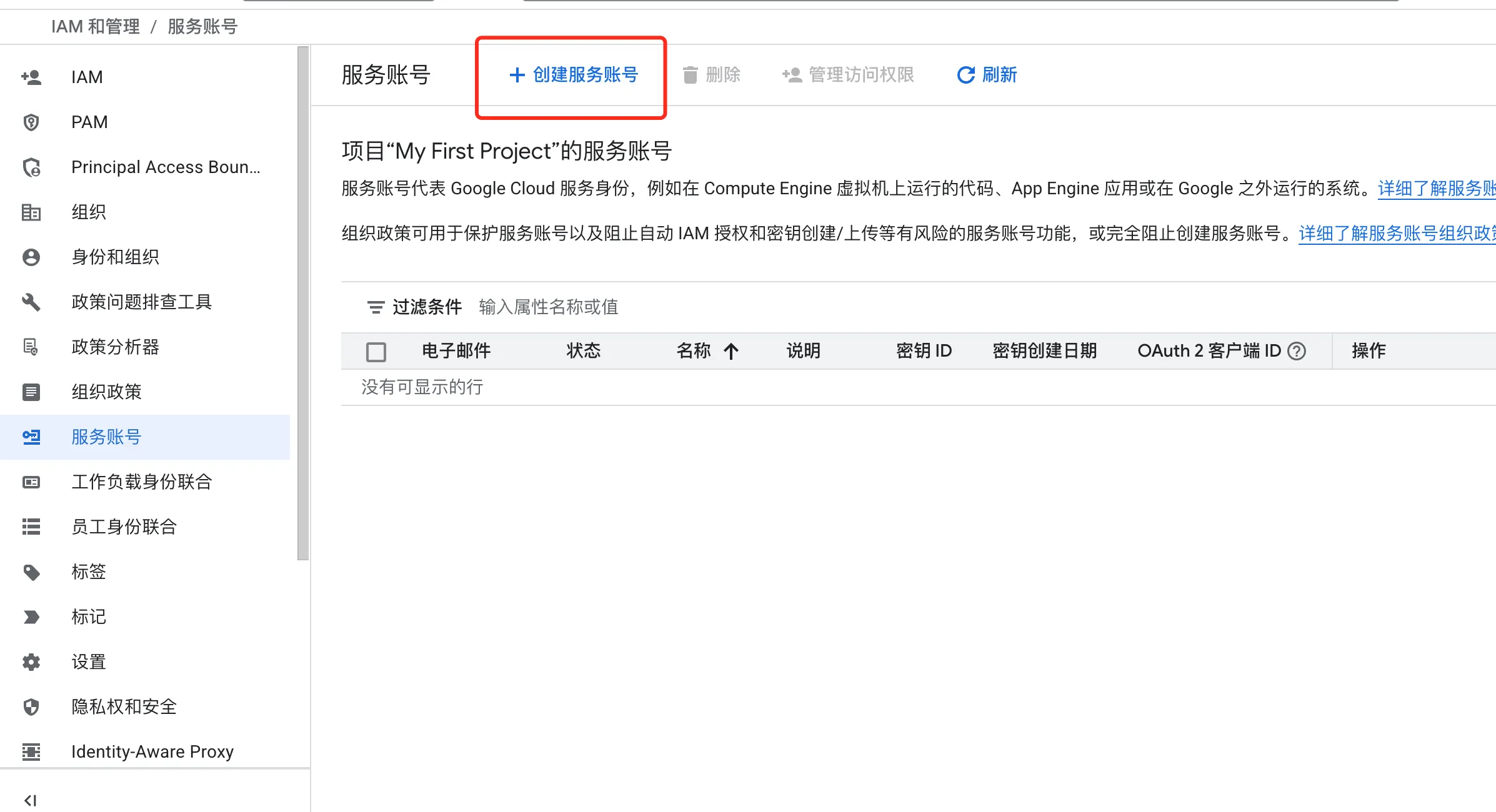Open Identity-Aware Proxy page

tap(152, 751)
